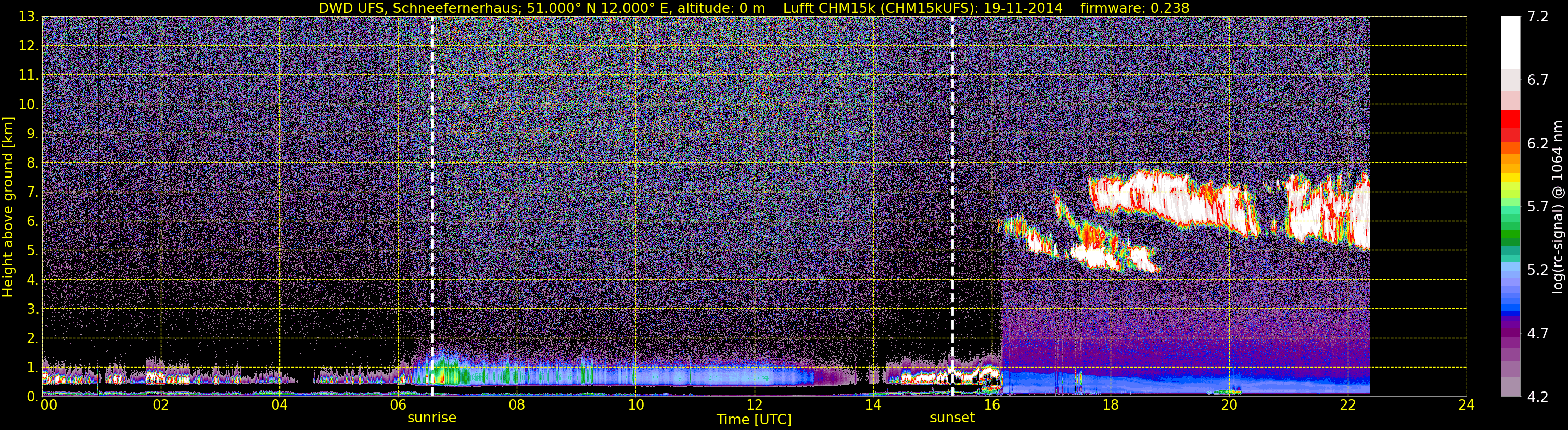Click the 'sunrise' label below the axis
The height and width of the screenshot is (430, 1568).
tap(431, 418)
